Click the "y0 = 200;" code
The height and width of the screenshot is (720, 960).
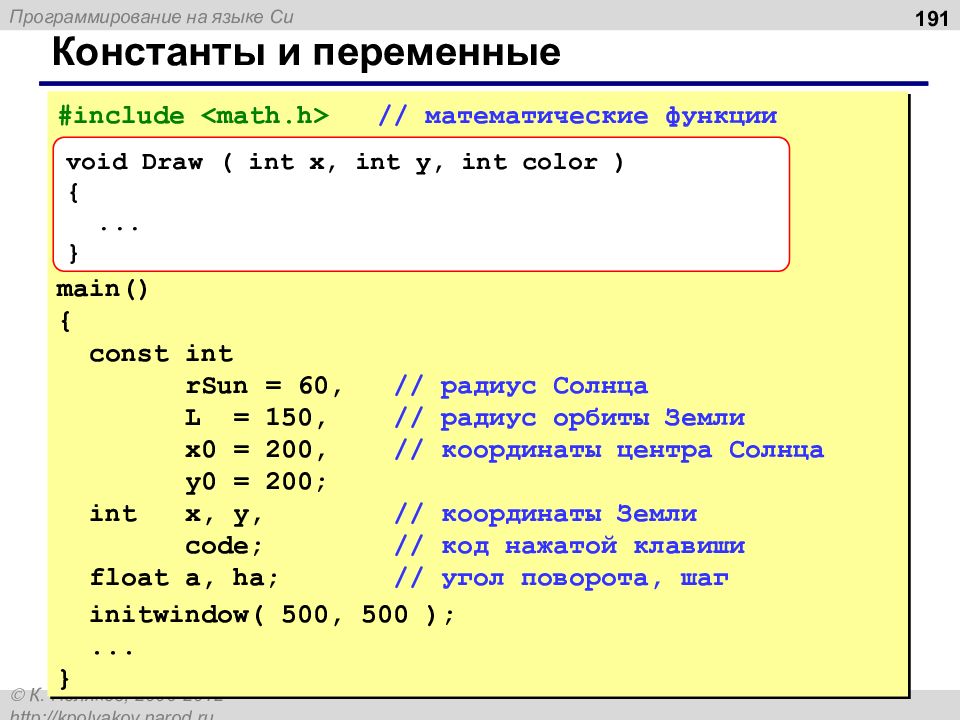tap(256, 482)
